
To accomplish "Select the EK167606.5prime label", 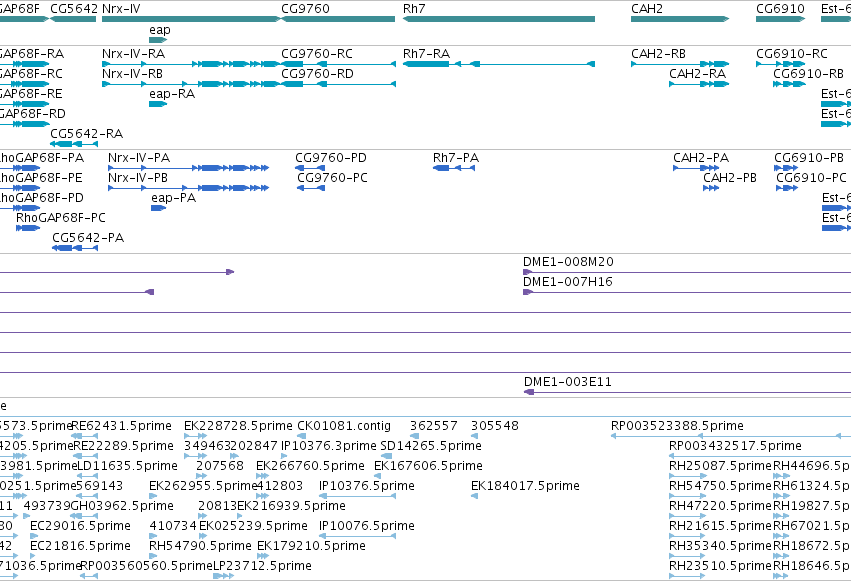I will tap(428, 466).
